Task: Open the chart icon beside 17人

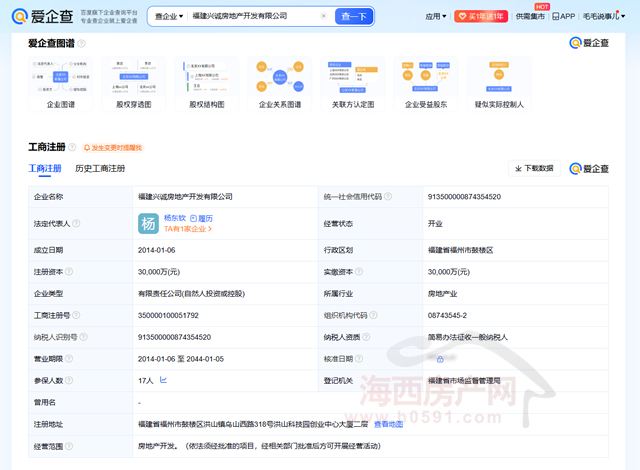Action: tap(163, 380)
